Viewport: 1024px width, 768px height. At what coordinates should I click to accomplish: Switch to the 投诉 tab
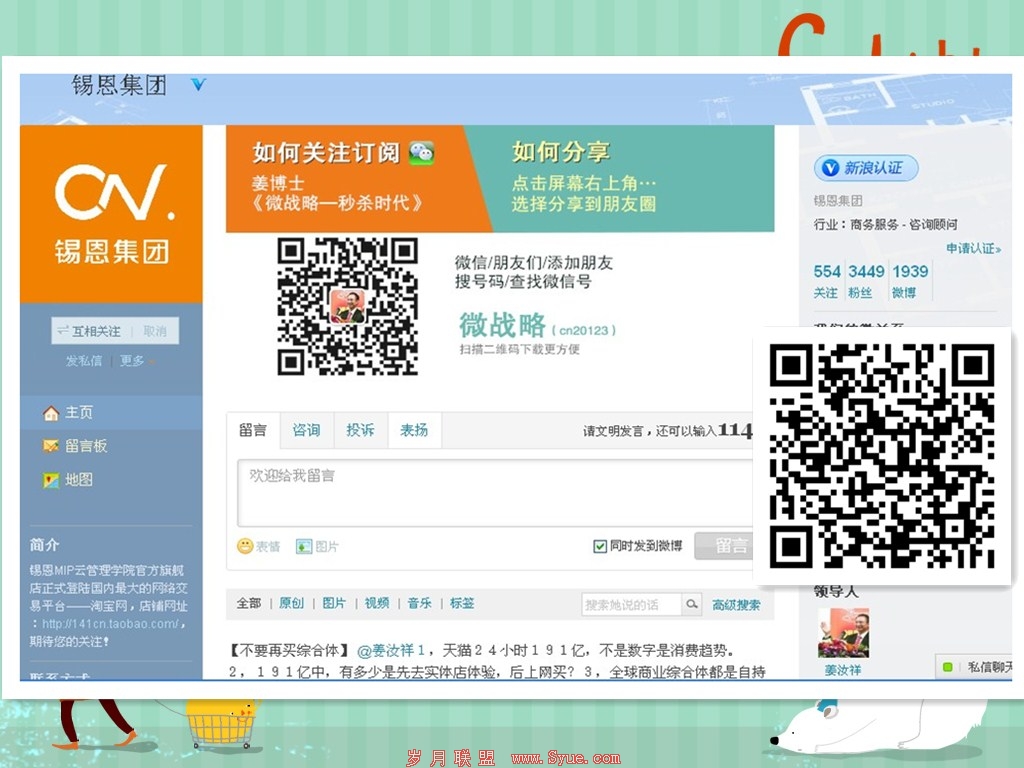tap(360, 430)
